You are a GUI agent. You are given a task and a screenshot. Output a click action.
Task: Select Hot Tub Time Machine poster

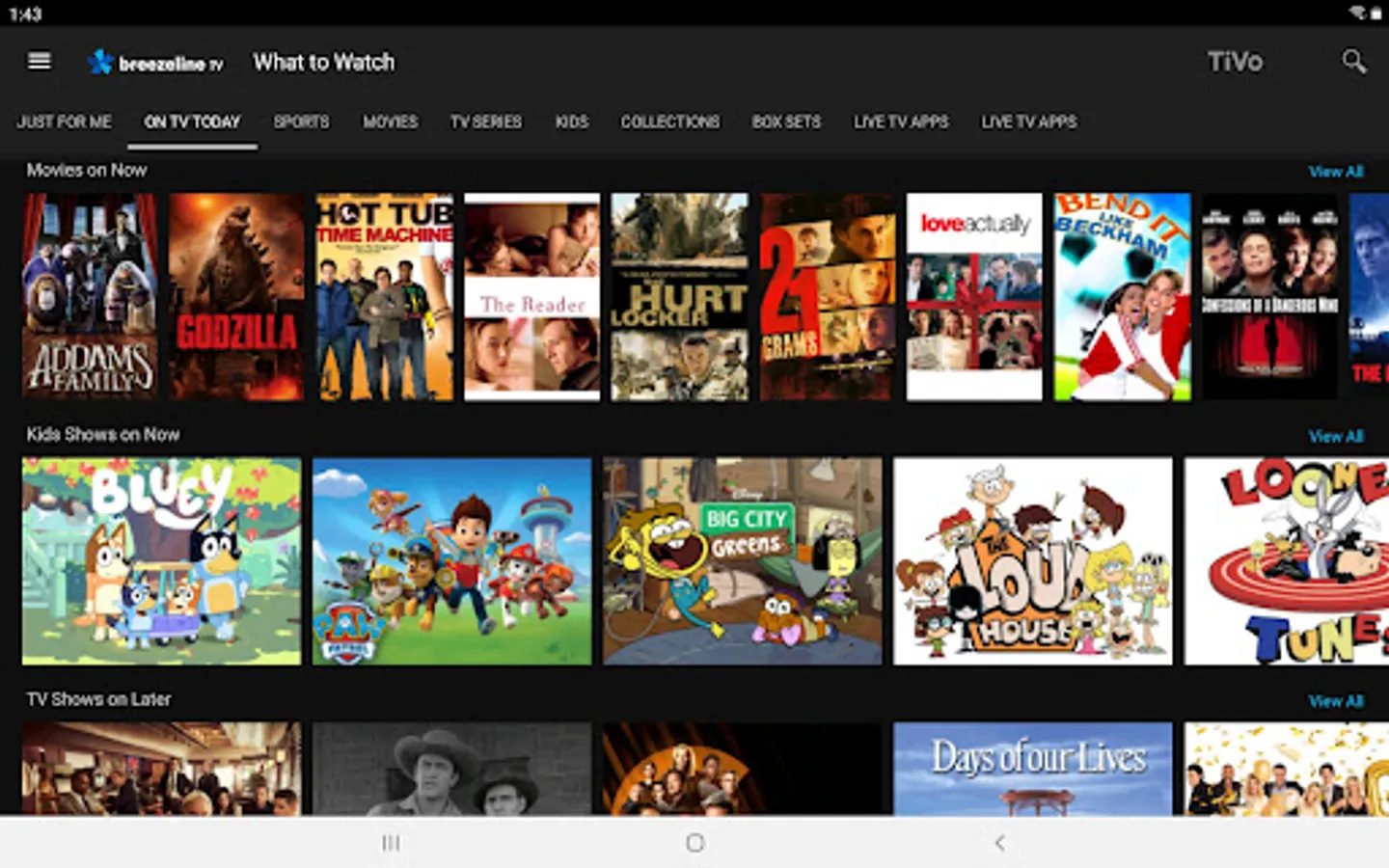pos(385,296)
